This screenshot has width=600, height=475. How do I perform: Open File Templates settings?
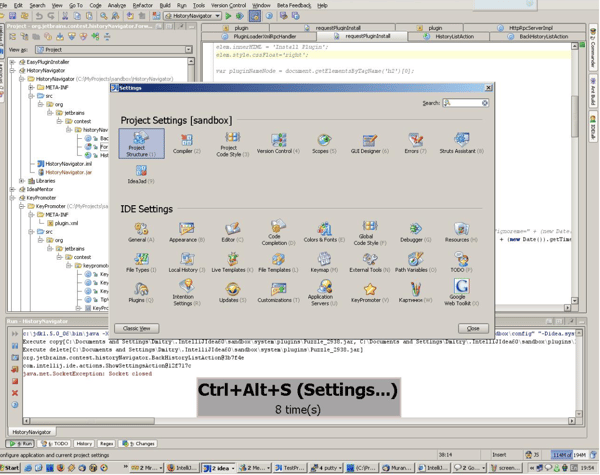[278, 263]
